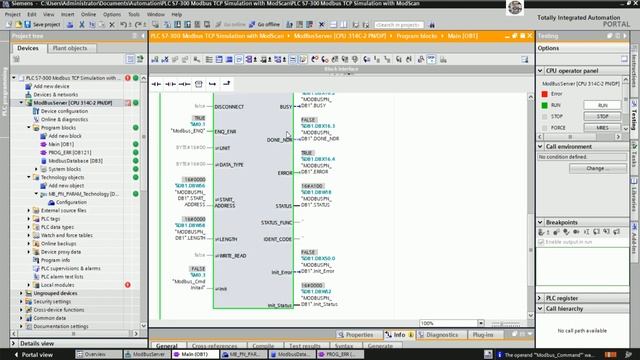Open the Options menu

pos(112,14)
